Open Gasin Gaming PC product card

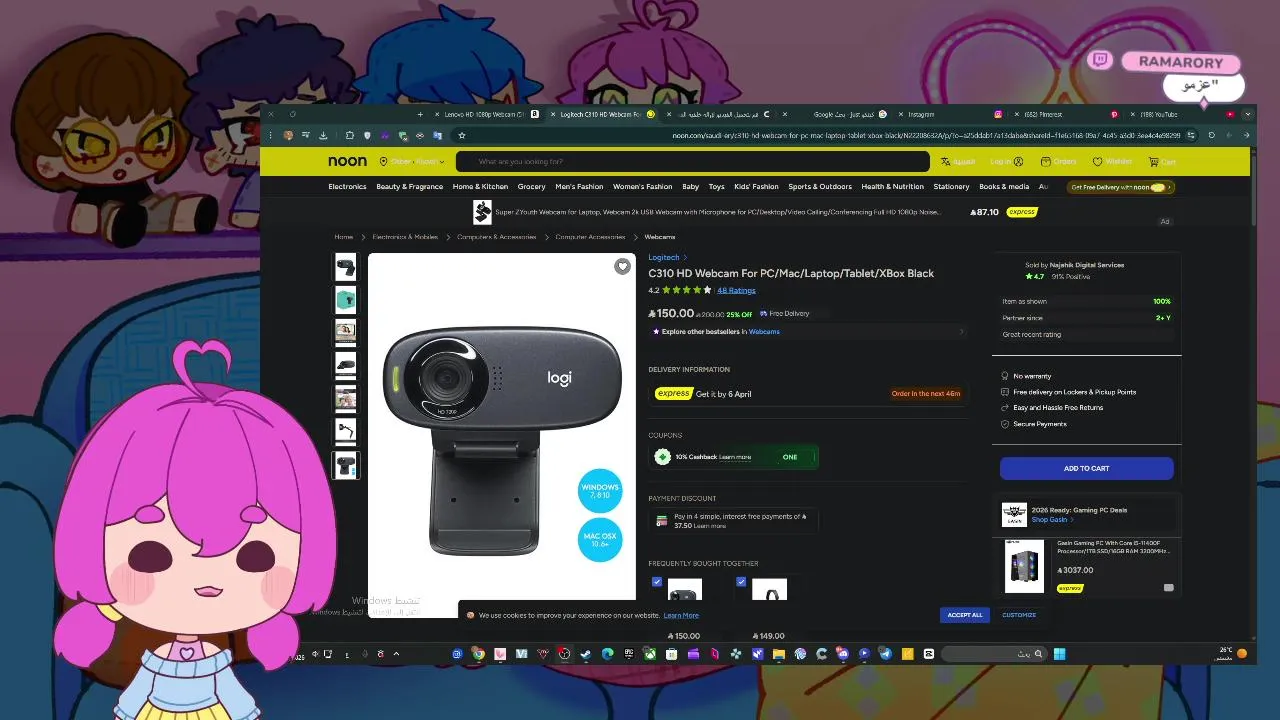pyautogui.click(x=1087, y=566)
